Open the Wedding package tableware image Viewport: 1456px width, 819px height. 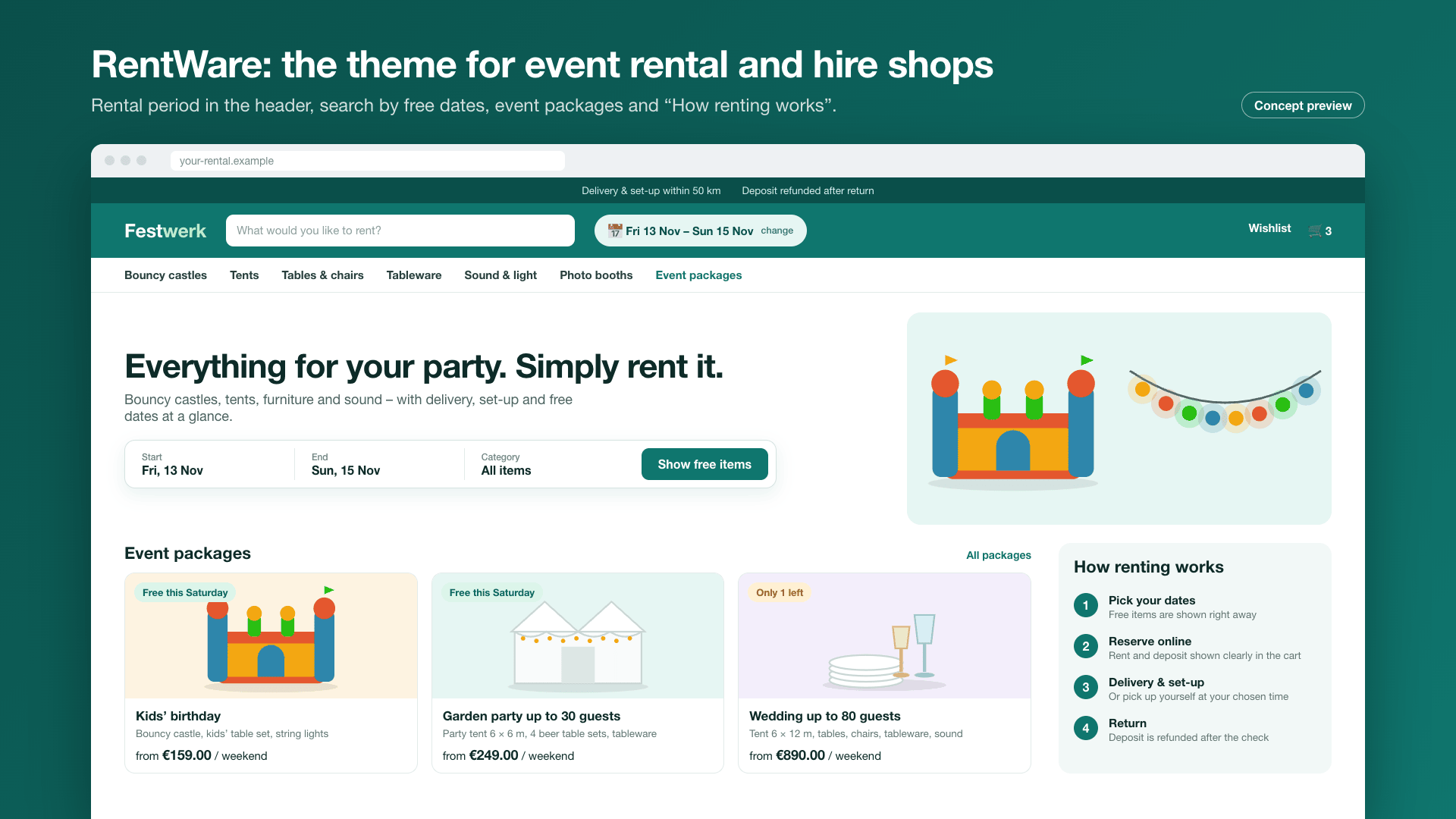tap(884, 635)
